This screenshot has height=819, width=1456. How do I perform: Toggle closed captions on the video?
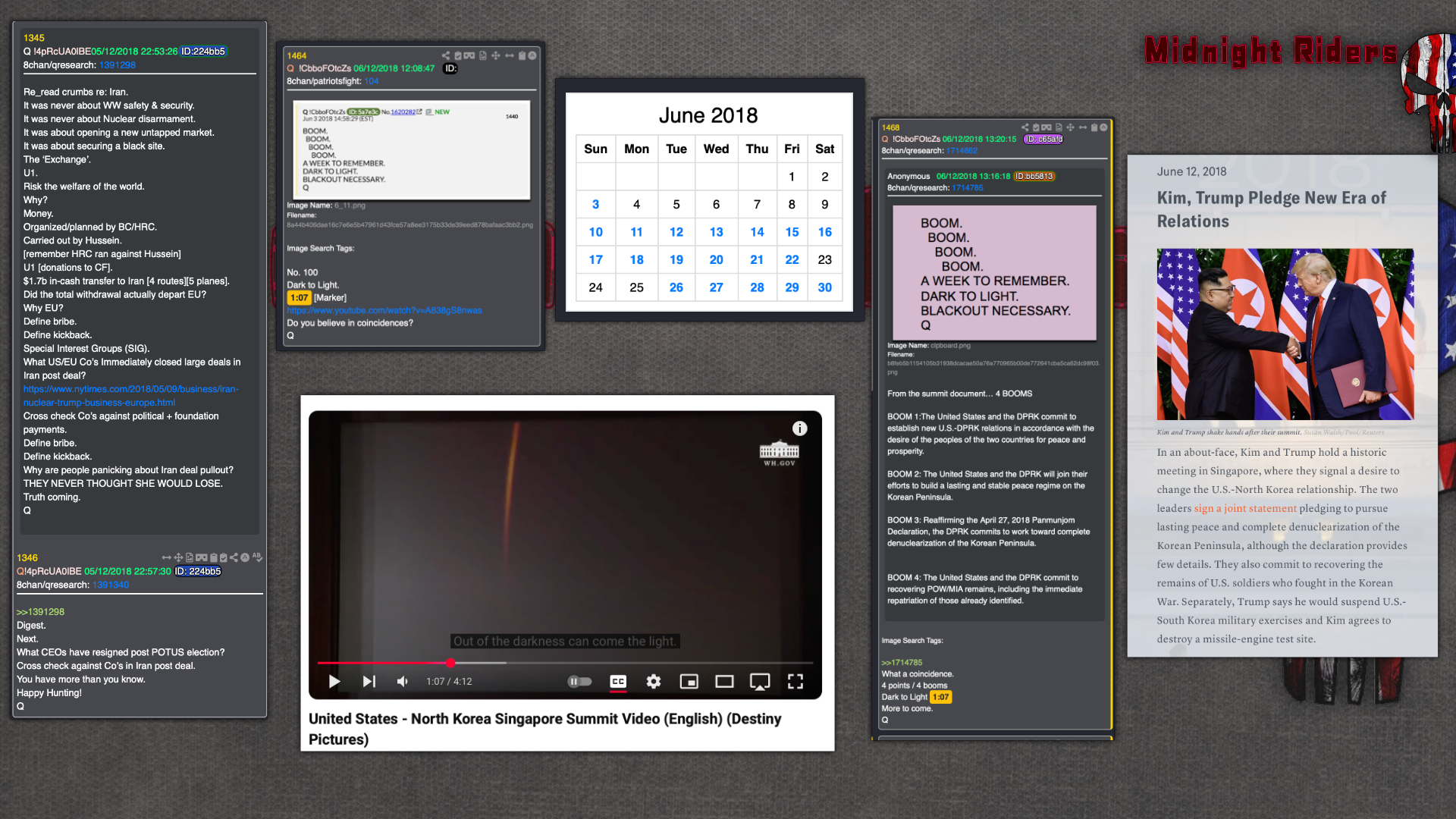pos(618,681)
